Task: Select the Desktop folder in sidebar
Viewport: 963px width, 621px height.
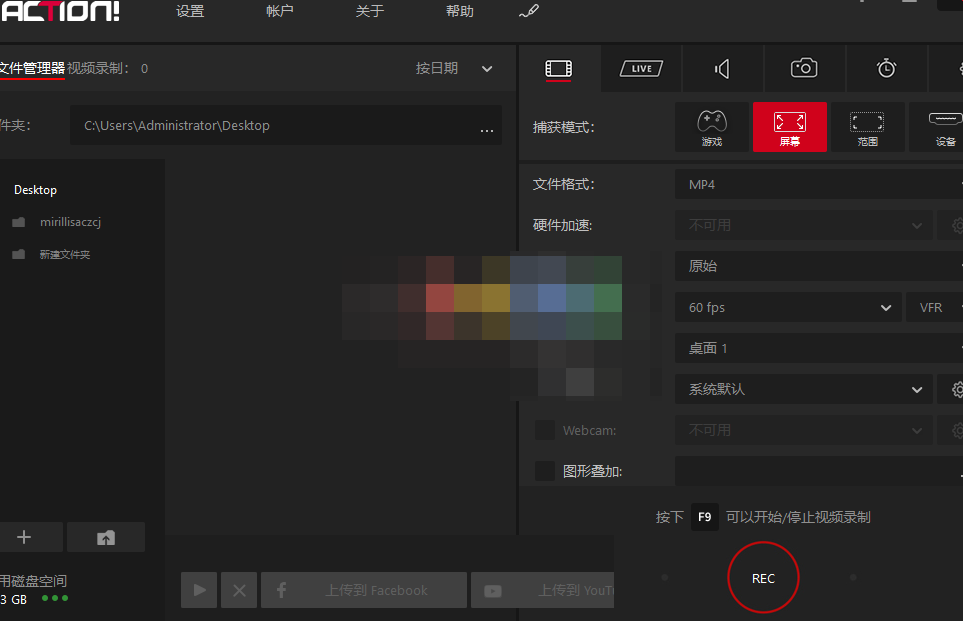Action: click(38, 189)
